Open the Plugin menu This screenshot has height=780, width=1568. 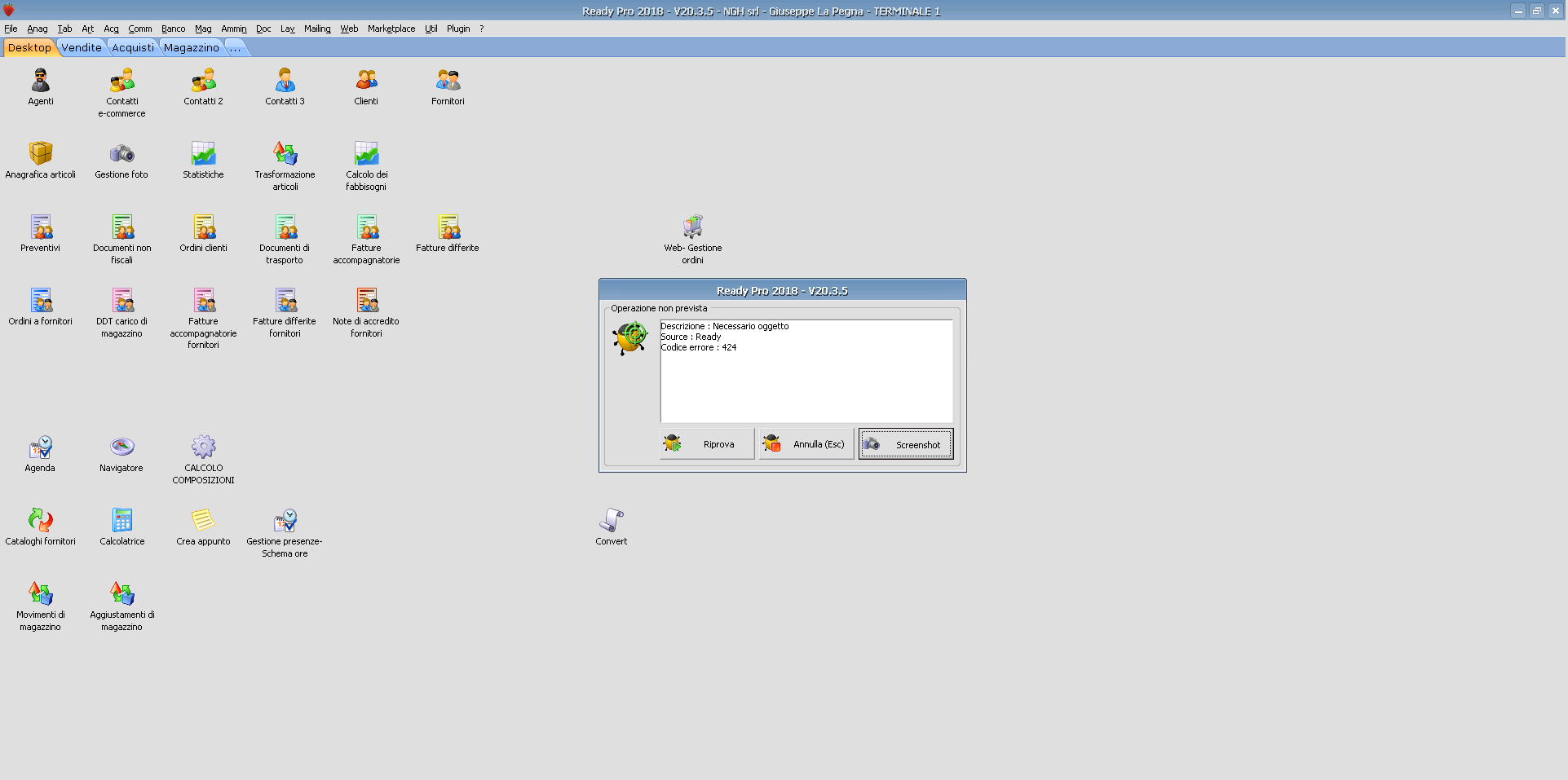pyautogui.click(x=458, y=29)
